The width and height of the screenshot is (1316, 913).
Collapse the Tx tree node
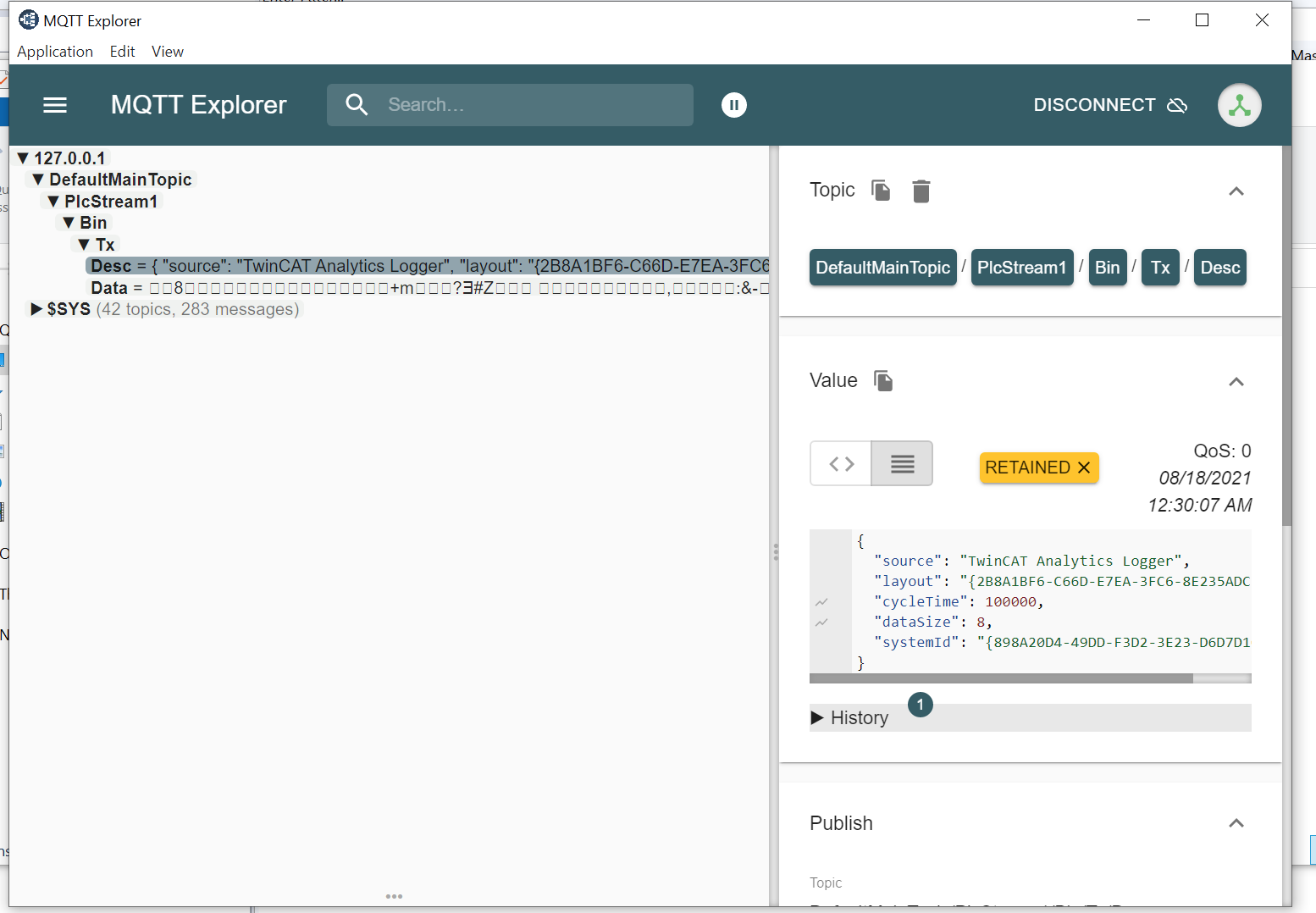click(84, 245)
